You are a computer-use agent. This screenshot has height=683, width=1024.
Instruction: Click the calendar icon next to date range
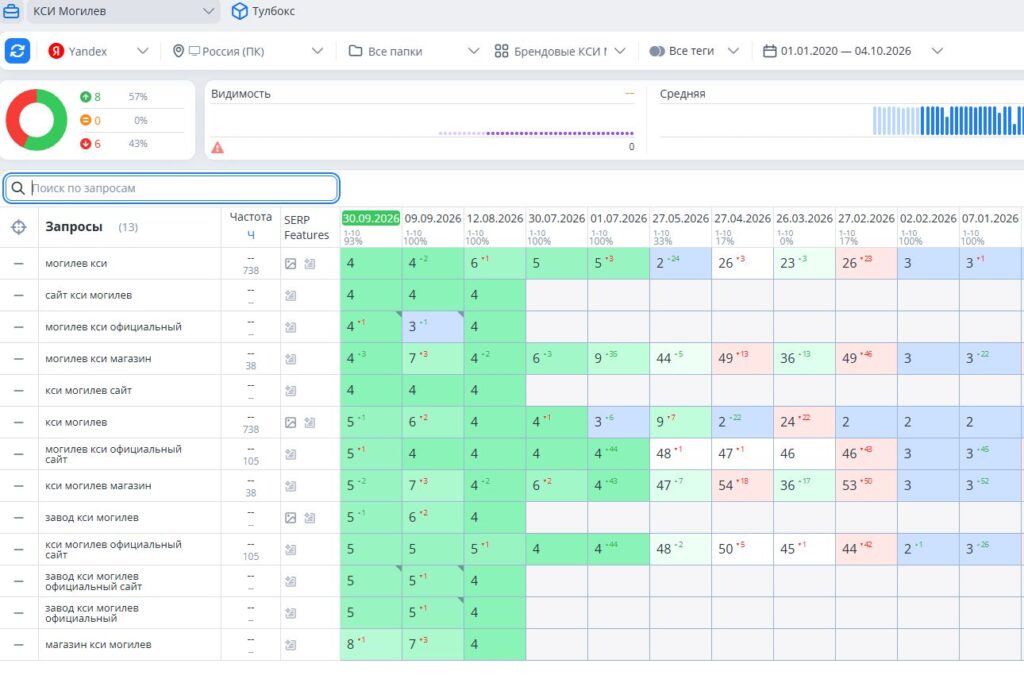click(770, 51)
